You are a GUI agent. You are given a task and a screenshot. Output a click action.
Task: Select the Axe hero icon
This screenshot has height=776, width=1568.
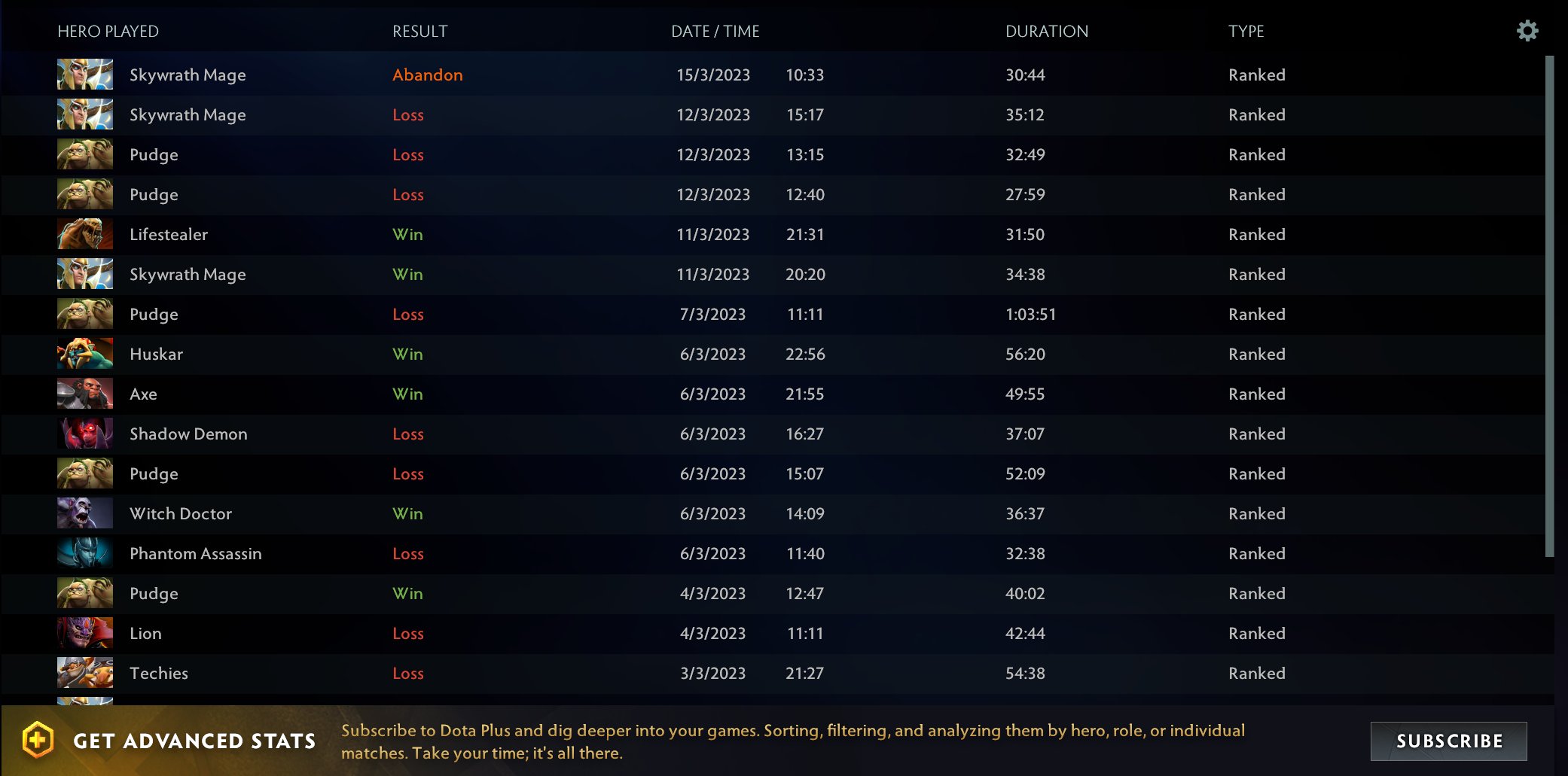click(x=84, y=394)
